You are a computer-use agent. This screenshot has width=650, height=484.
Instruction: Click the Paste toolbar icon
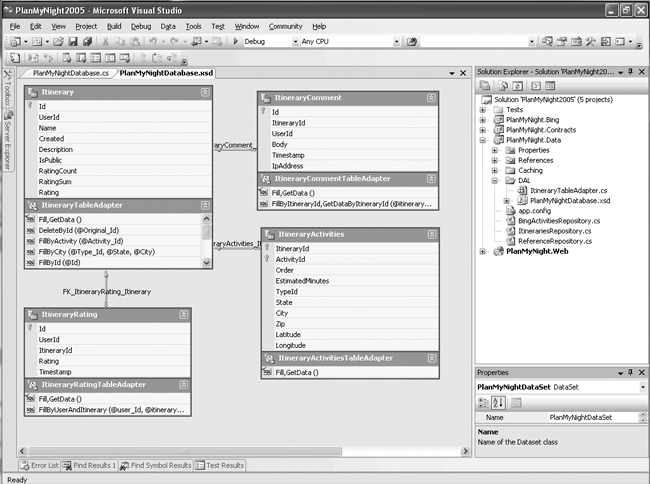click(135, 41)
